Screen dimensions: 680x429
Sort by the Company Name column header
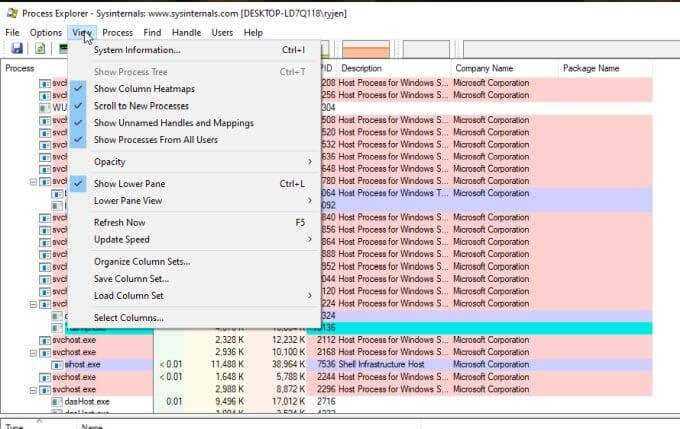pyautogui.click(x=484, y=68)
